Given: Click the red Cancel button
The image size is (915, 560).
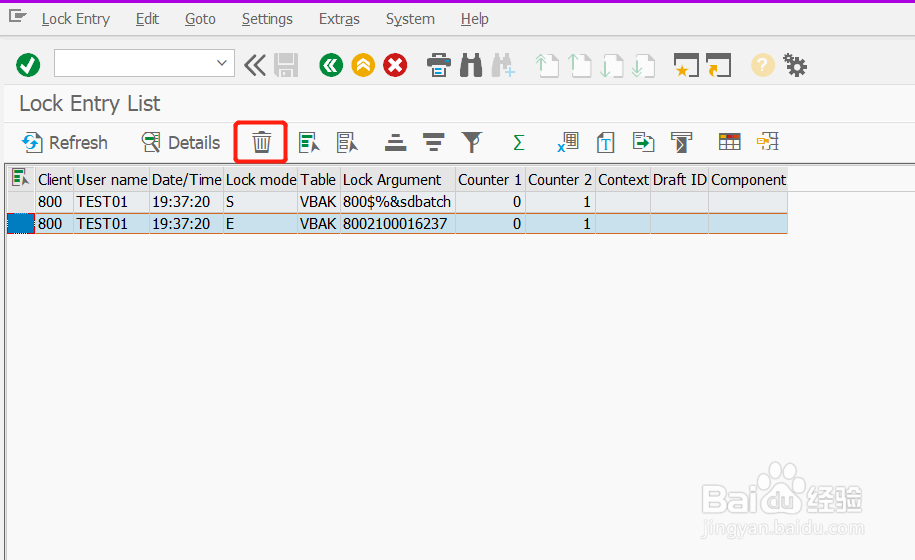Looking at the screenshot, I should coord(395,65).
